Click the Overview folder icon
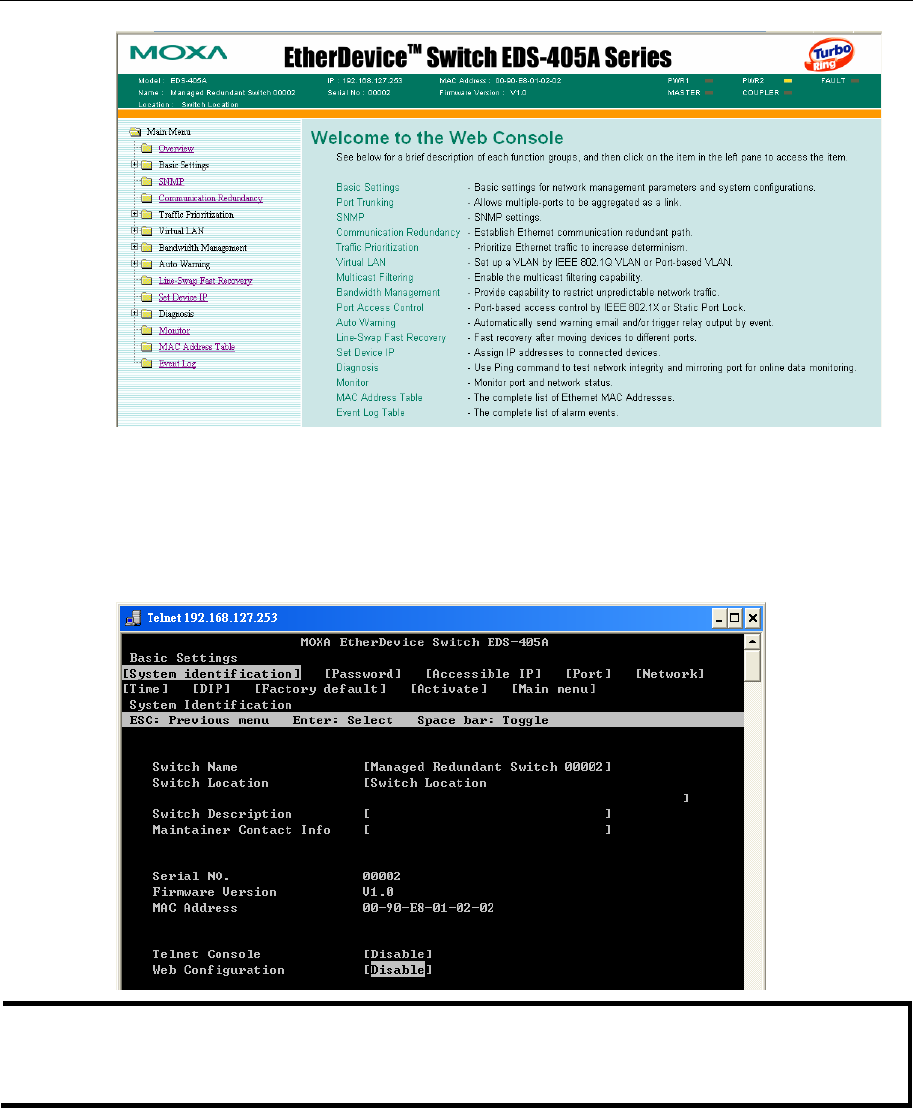This screenshot has height=1108, width=913. pyautogui.click(x=146, y=148)
